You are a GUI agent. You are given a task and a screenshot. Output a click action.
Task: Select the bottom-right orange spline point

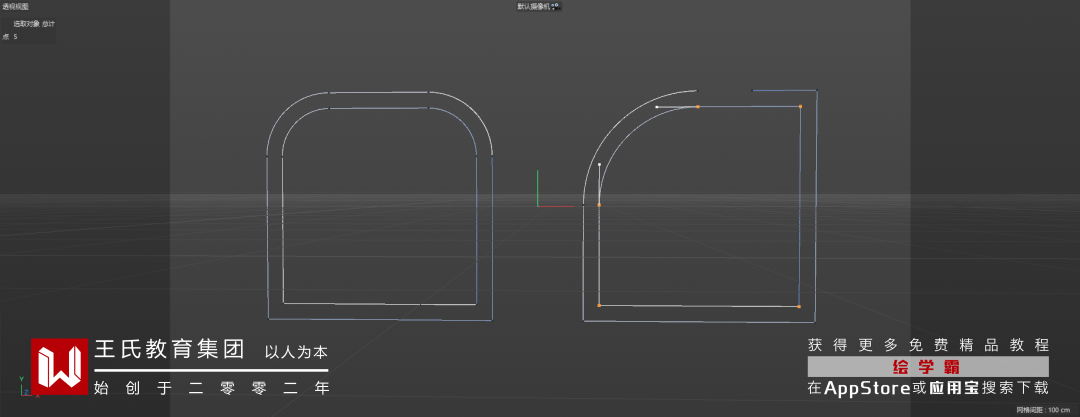tap(798, 306)
